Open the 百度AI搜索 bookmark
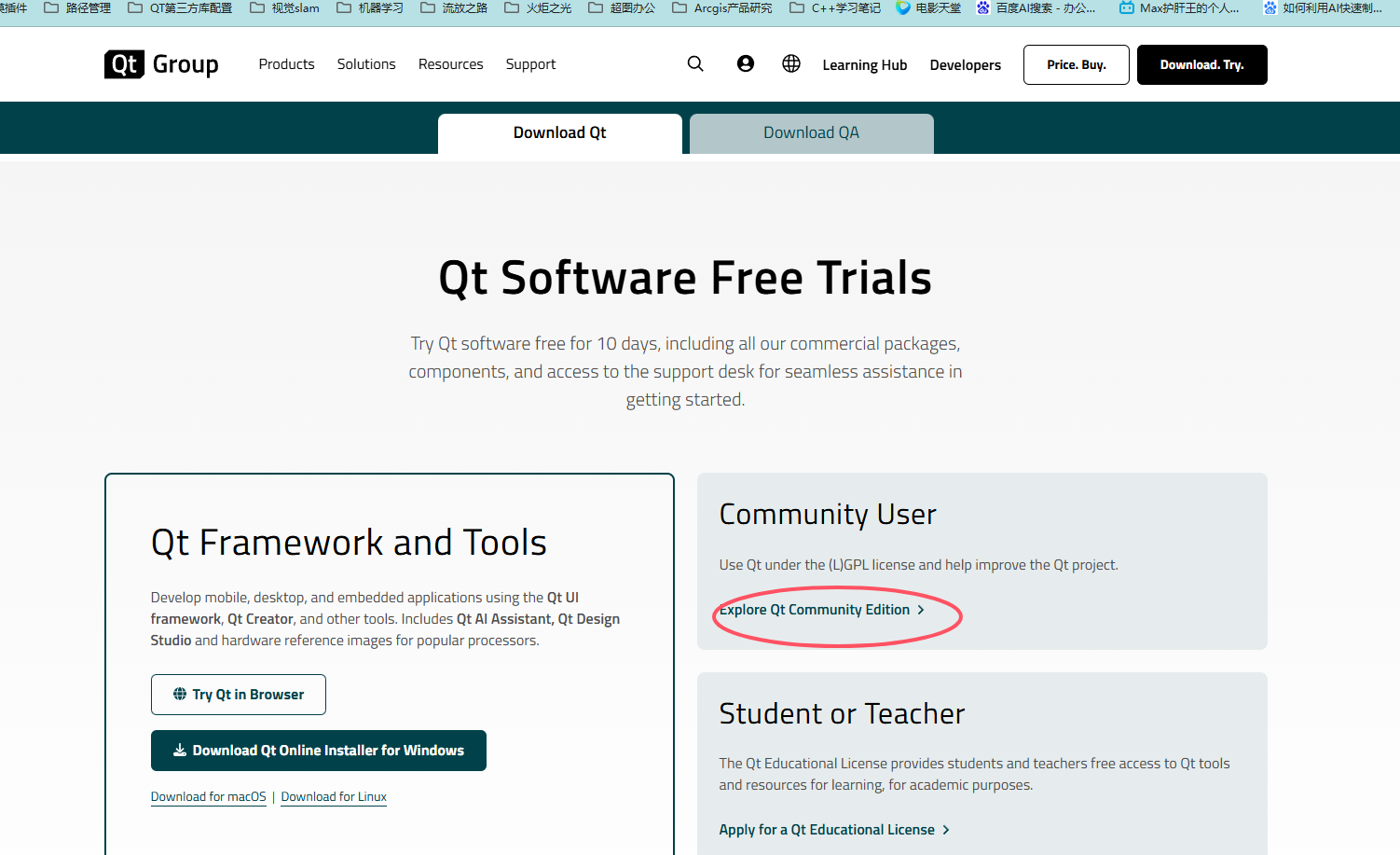The image size is (1400, 855). tap(1036, 7)
